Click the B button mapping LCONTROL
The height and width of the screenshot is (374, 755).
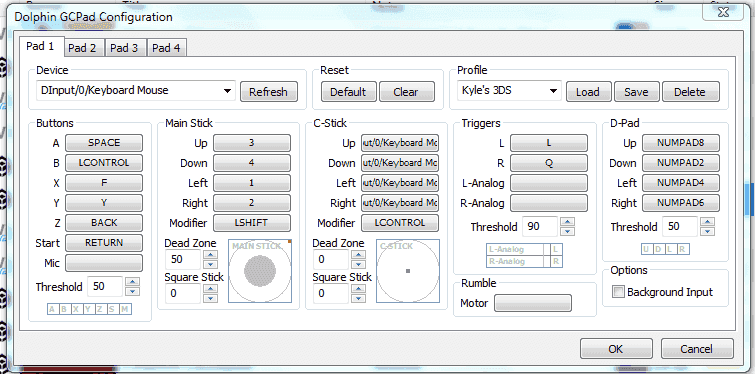(104, 163)
